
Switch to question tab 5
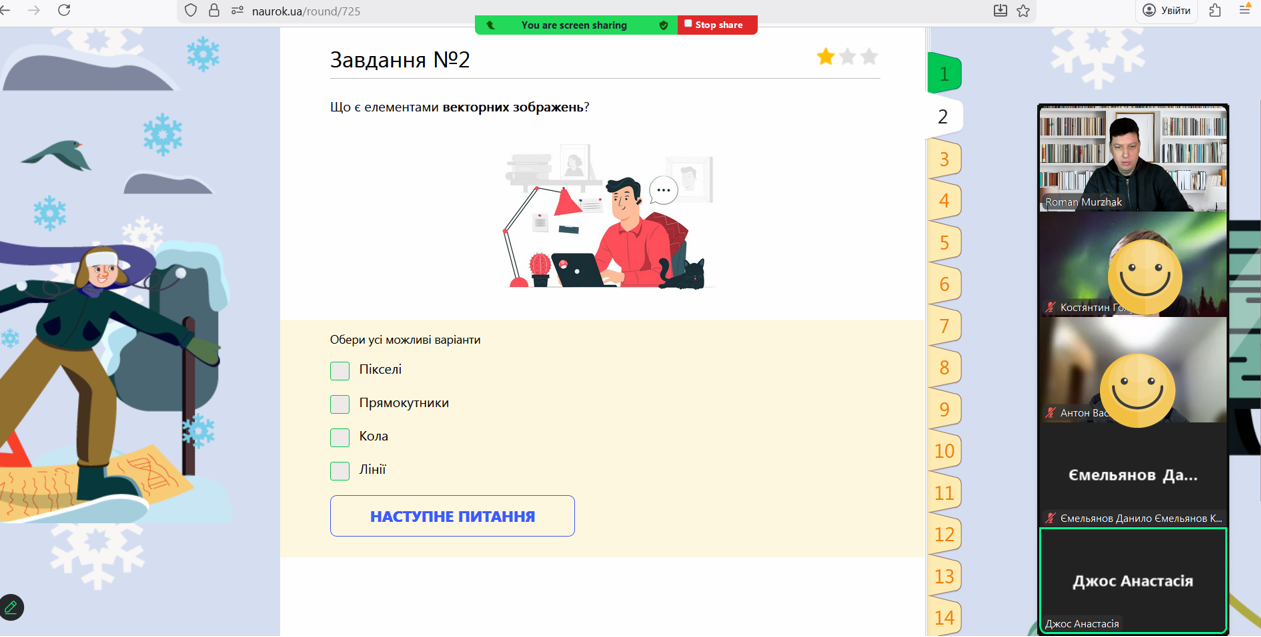[x=944, y=243]
